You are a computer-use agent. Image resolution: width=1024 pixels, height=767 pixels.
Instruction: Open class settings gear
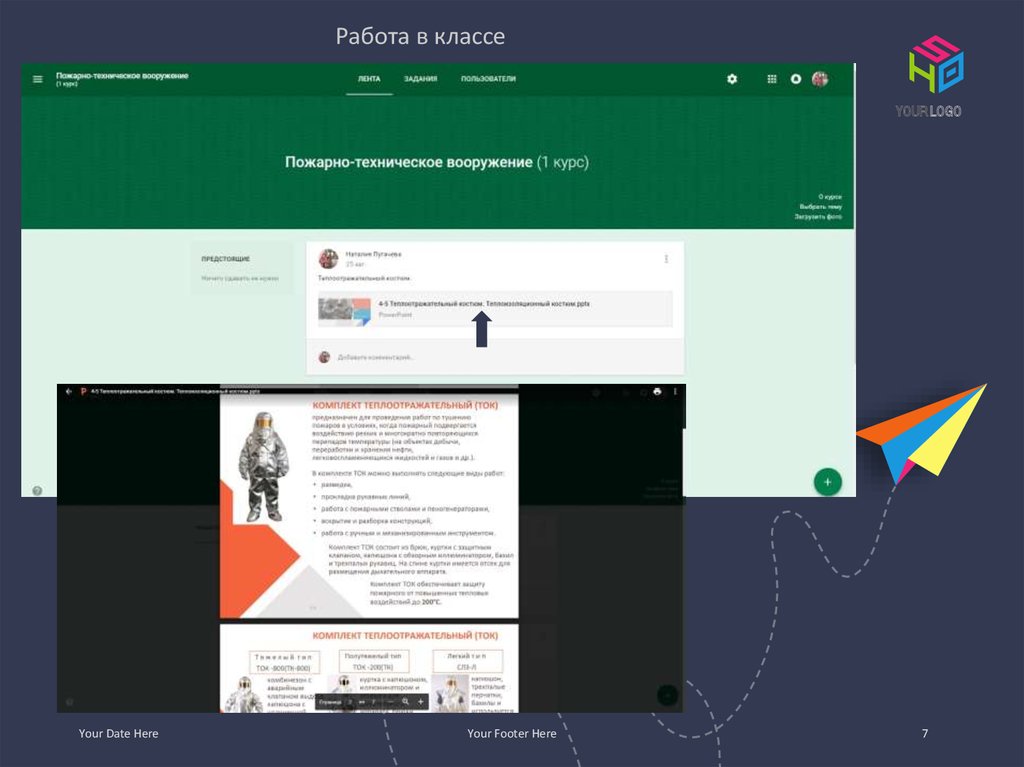[732, 79]
